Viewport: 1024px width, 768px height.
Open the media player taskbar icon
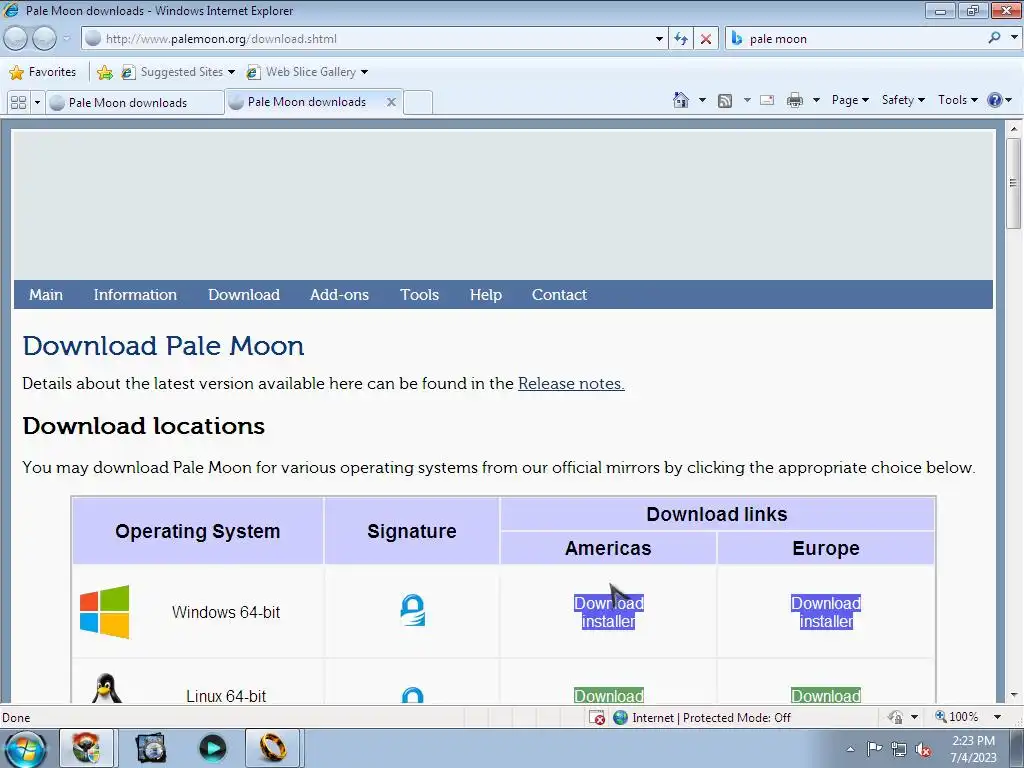point(212,748)
